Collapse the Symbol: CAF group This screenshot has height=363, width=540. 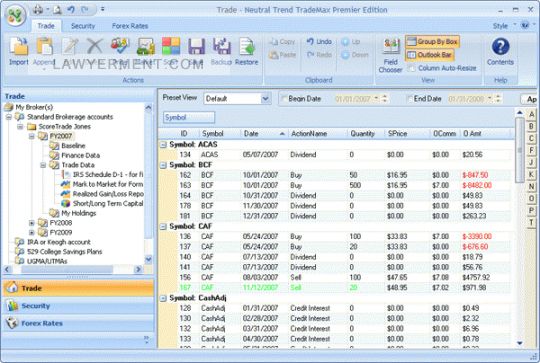(x=163, y=227)
